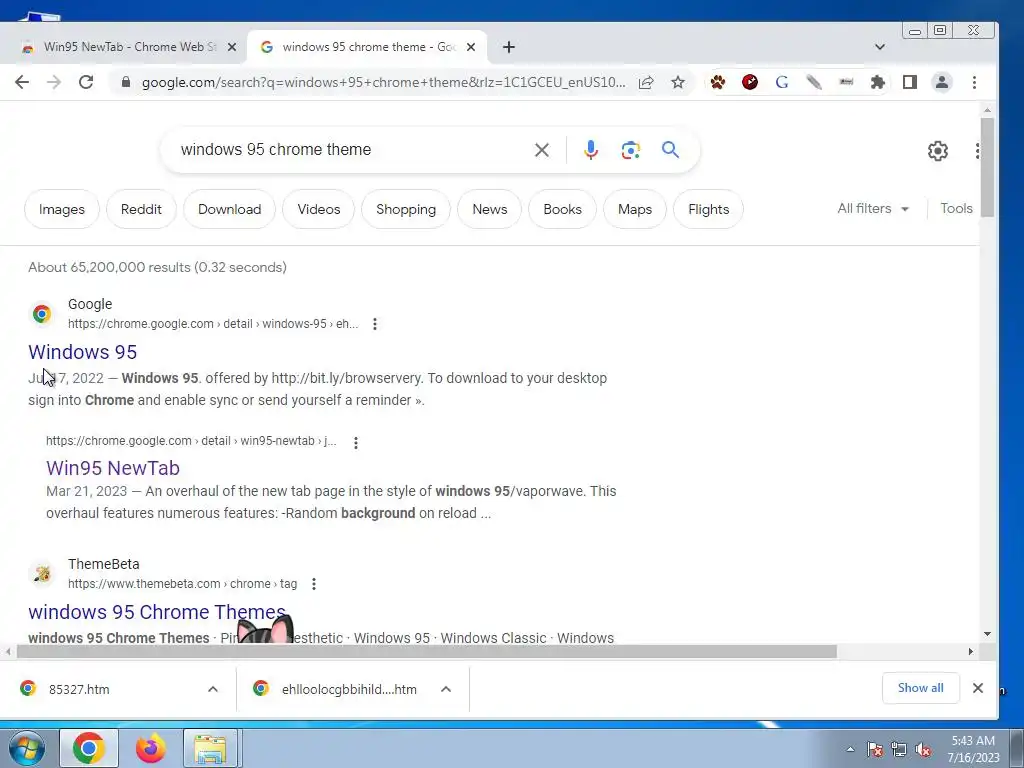
Task: Close the Google search results tab
Action: 471,47
